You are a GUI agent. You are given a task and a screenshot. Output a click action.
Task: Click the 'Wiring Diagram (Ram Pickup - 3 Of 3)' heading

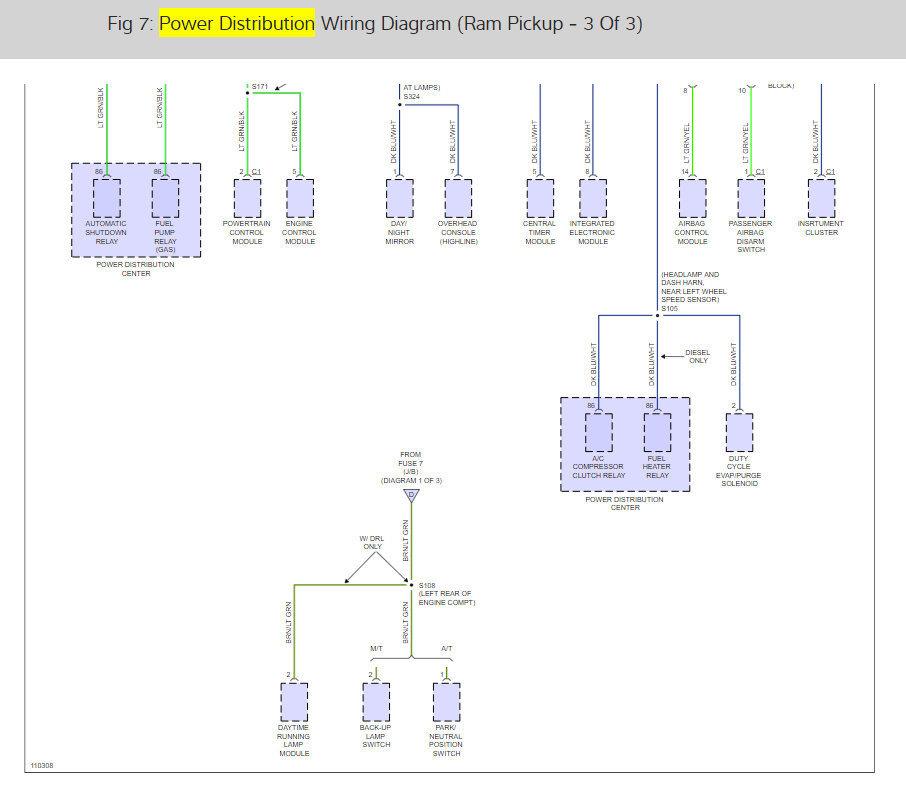coord(481,24)
